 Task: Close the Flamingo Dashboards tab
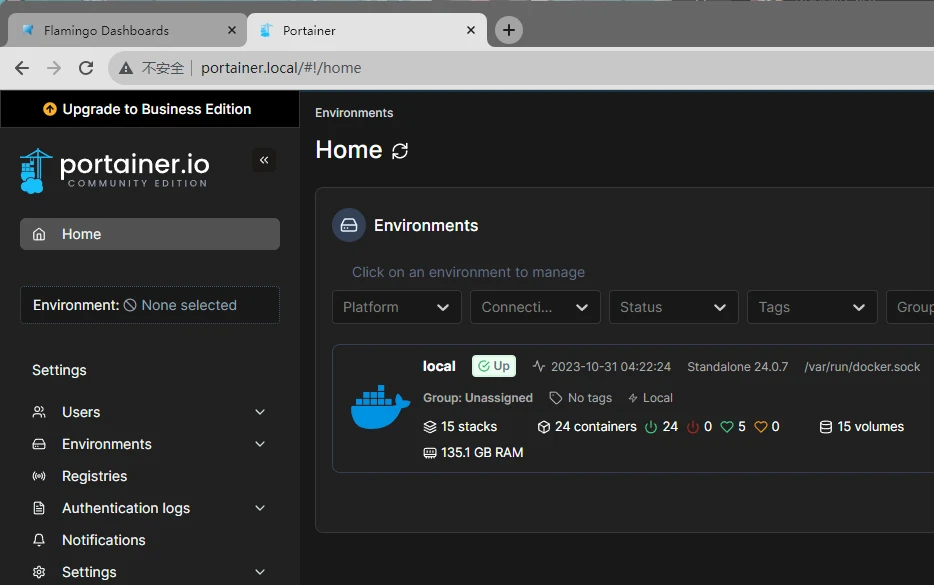[232, 30]
